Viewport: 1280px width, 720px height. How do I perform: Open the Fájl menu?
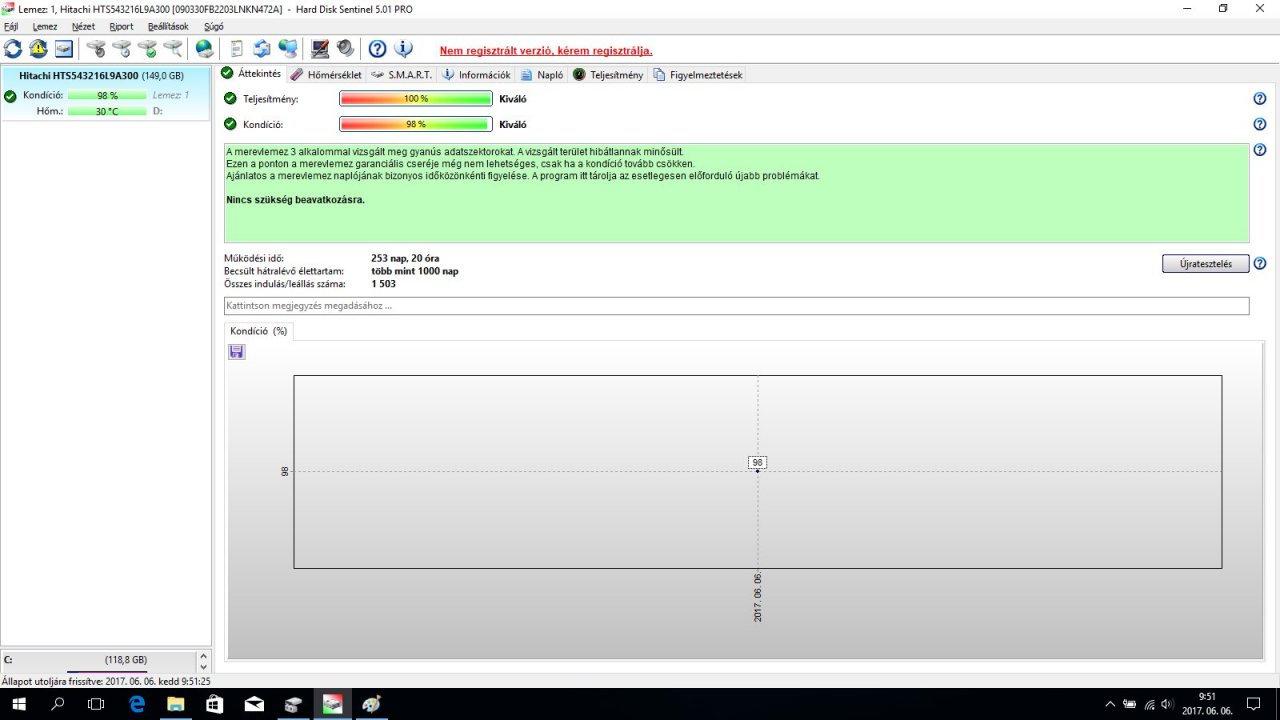pyautogui.click(x=11, y=26)
